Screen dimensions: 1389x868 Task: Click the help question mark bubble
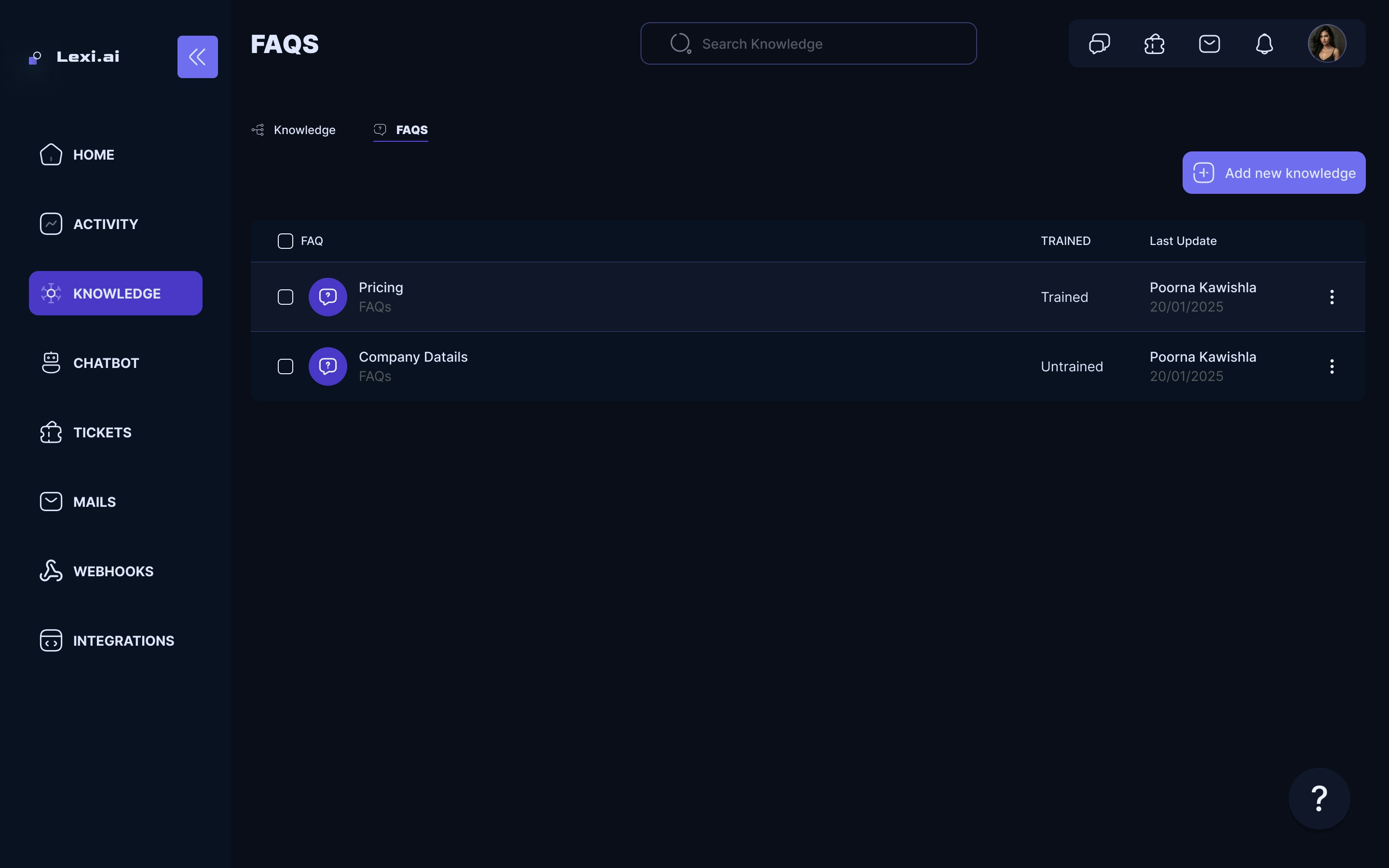coord(1319,799)
